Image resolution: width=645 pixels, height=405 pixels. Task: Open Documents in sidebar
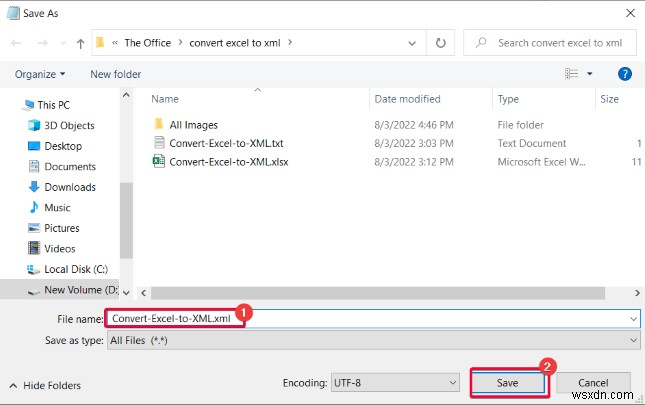coord(70,167)
